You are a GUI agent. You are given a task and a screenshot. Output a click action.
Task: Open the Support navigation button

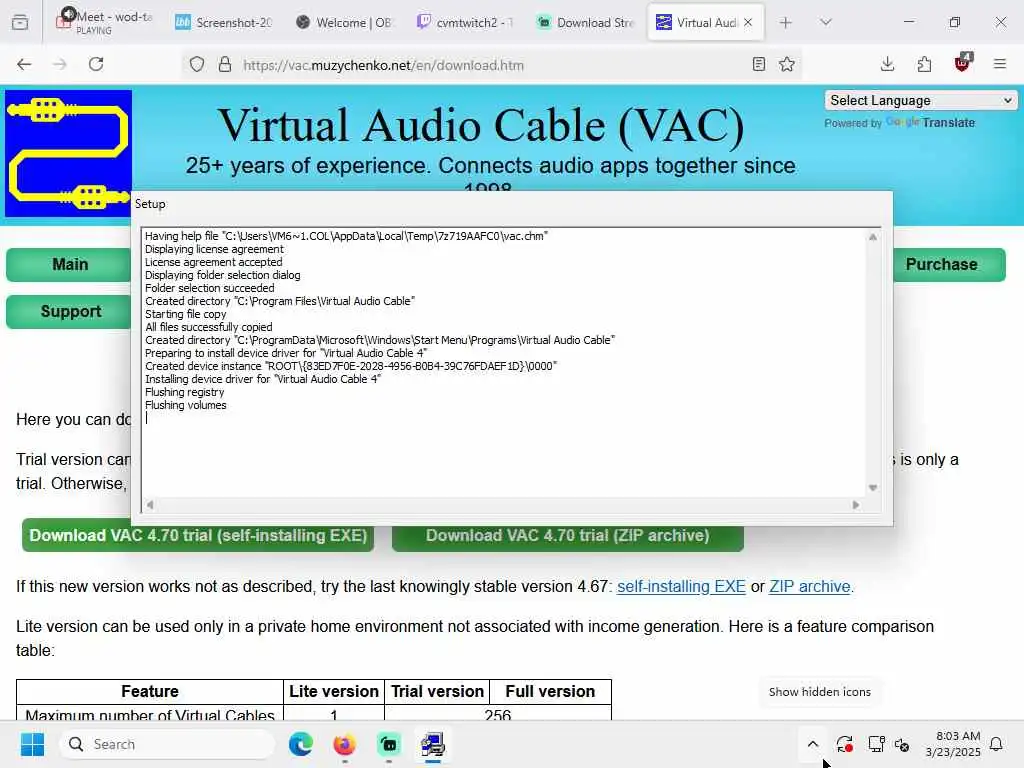pos(69,312)
